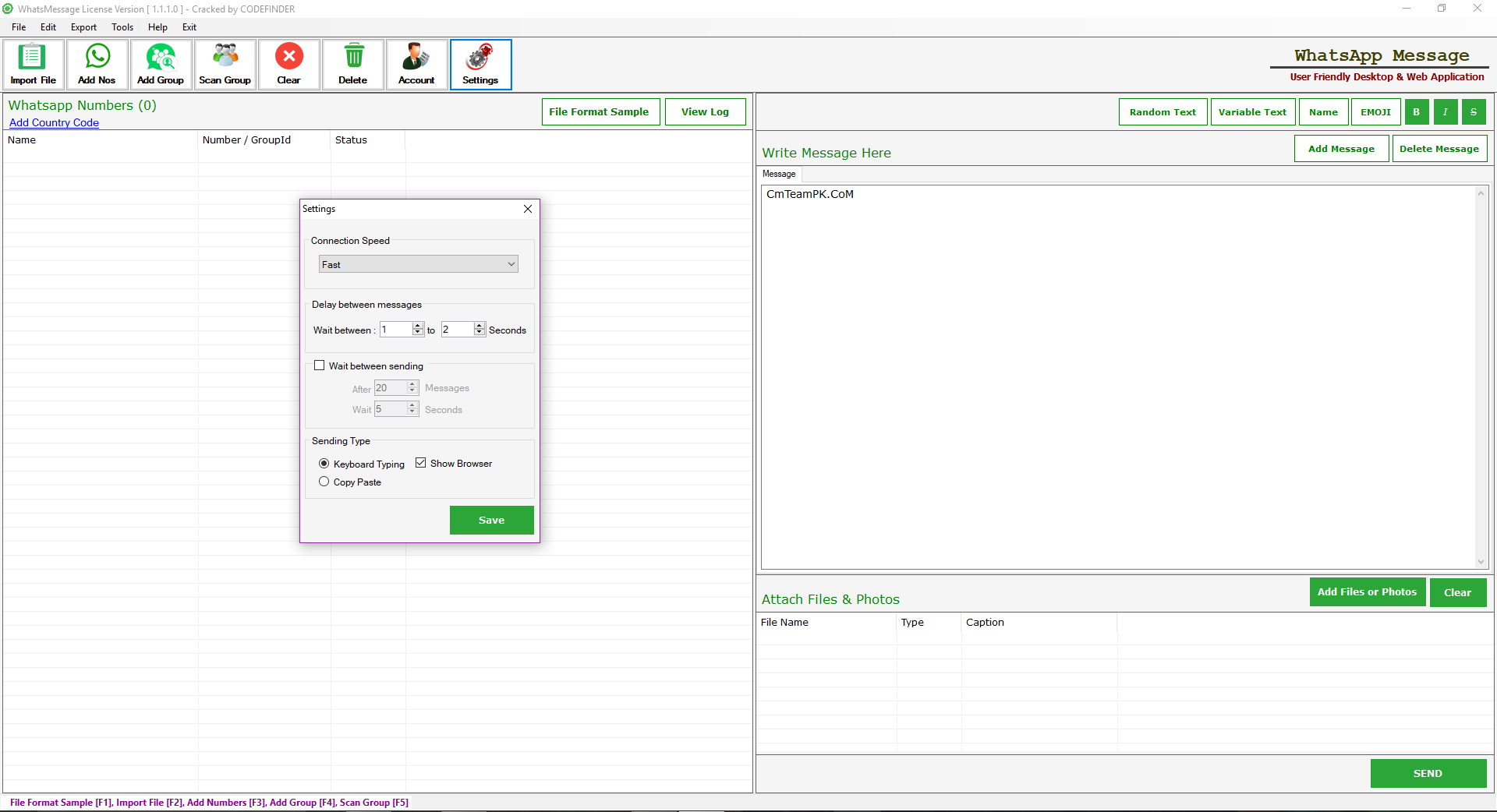Increase the second wait seconds stepper
The image size is (1497, 812).
[x=480, y=326]
